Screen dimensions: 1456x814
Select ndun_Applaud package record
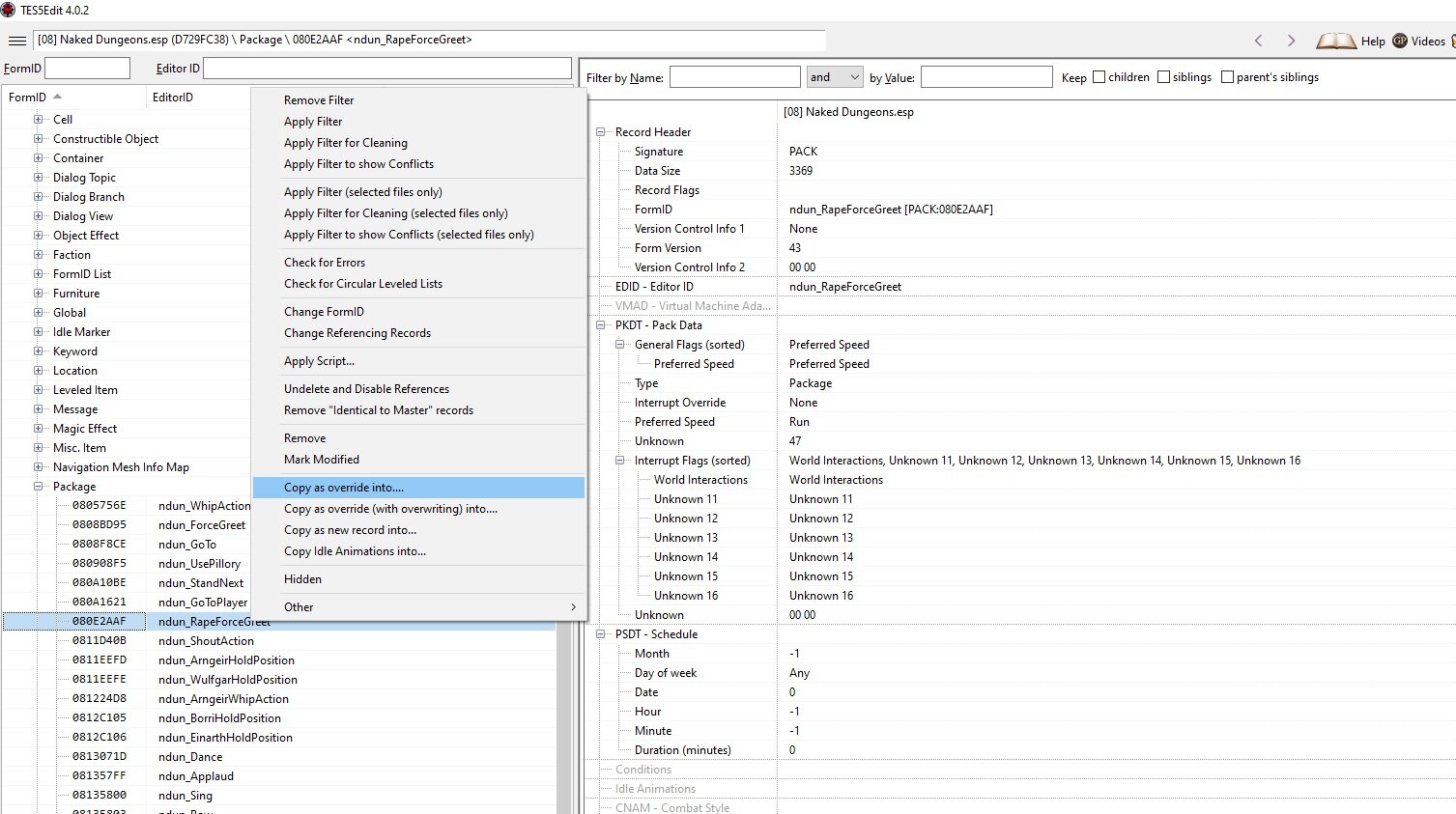(196, 776)
